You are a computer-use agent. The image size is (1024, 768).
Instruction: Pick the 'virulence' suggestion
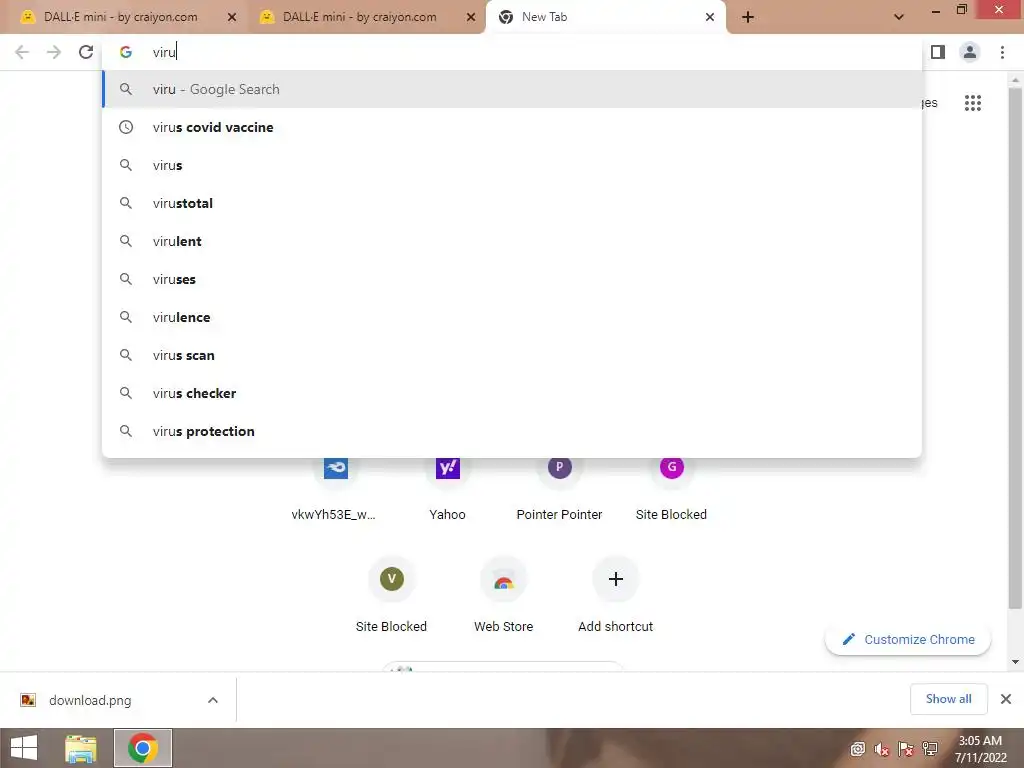point(511,317)
